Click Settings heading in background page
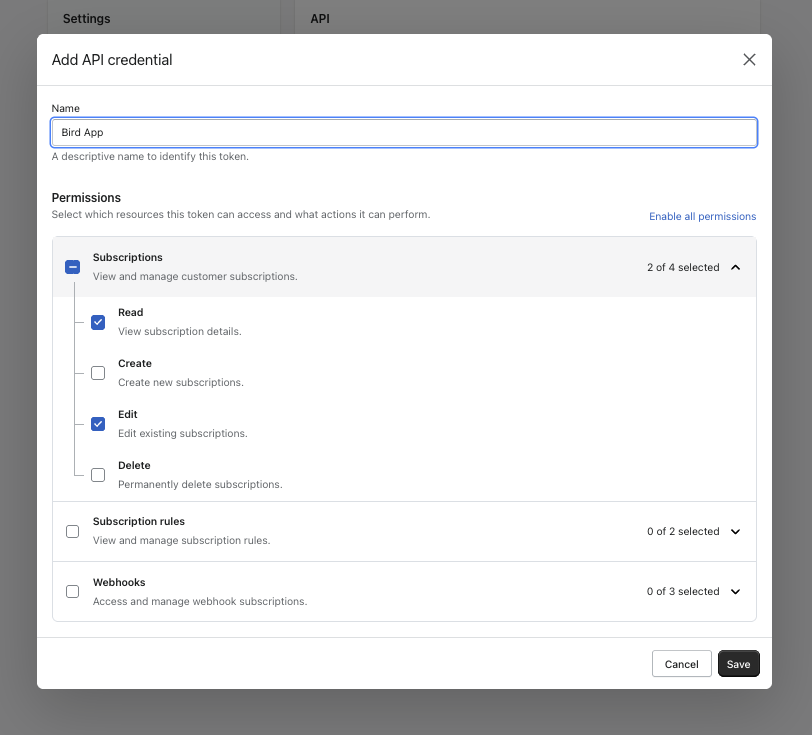The width and height of the screenshot is (812, 735). point(86,19)
